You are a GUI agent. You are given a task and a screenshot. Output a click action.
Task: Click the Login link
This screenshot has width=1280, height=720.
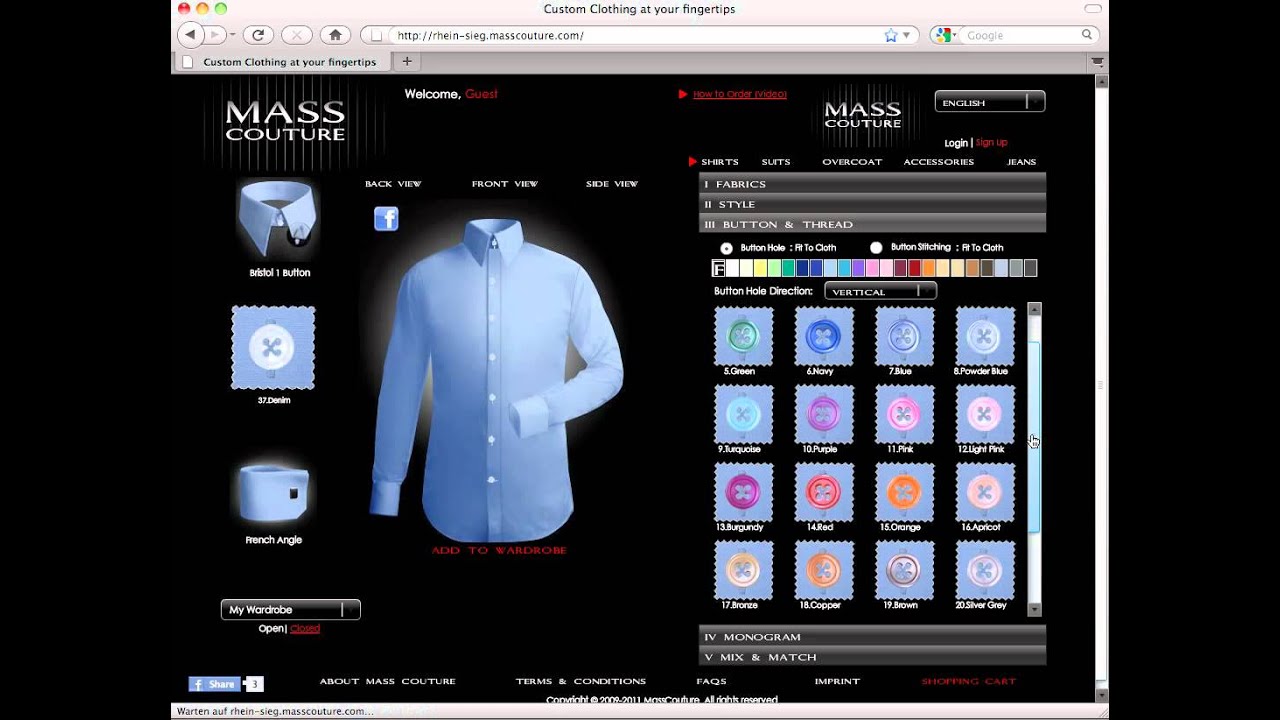coord(956,143)
